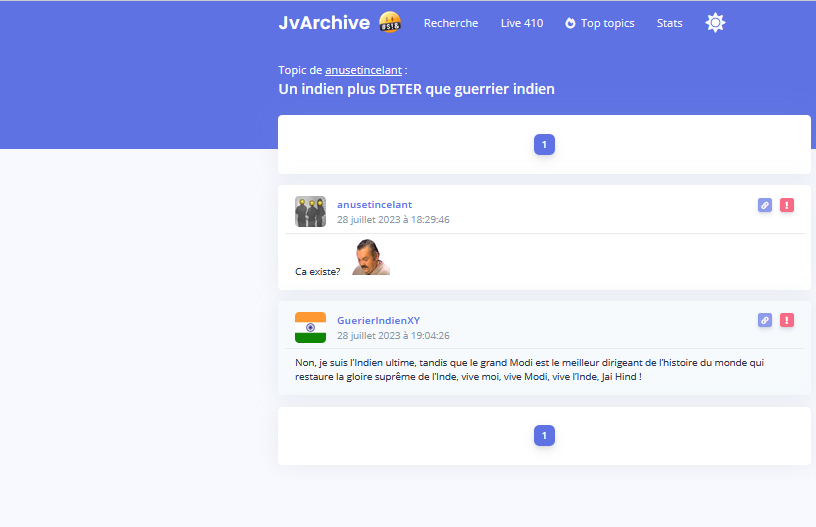Viewport: 816px width, 527px height.
Task: Copy permalink of anusetincelant's post via link icon
Action: [765, 205]
